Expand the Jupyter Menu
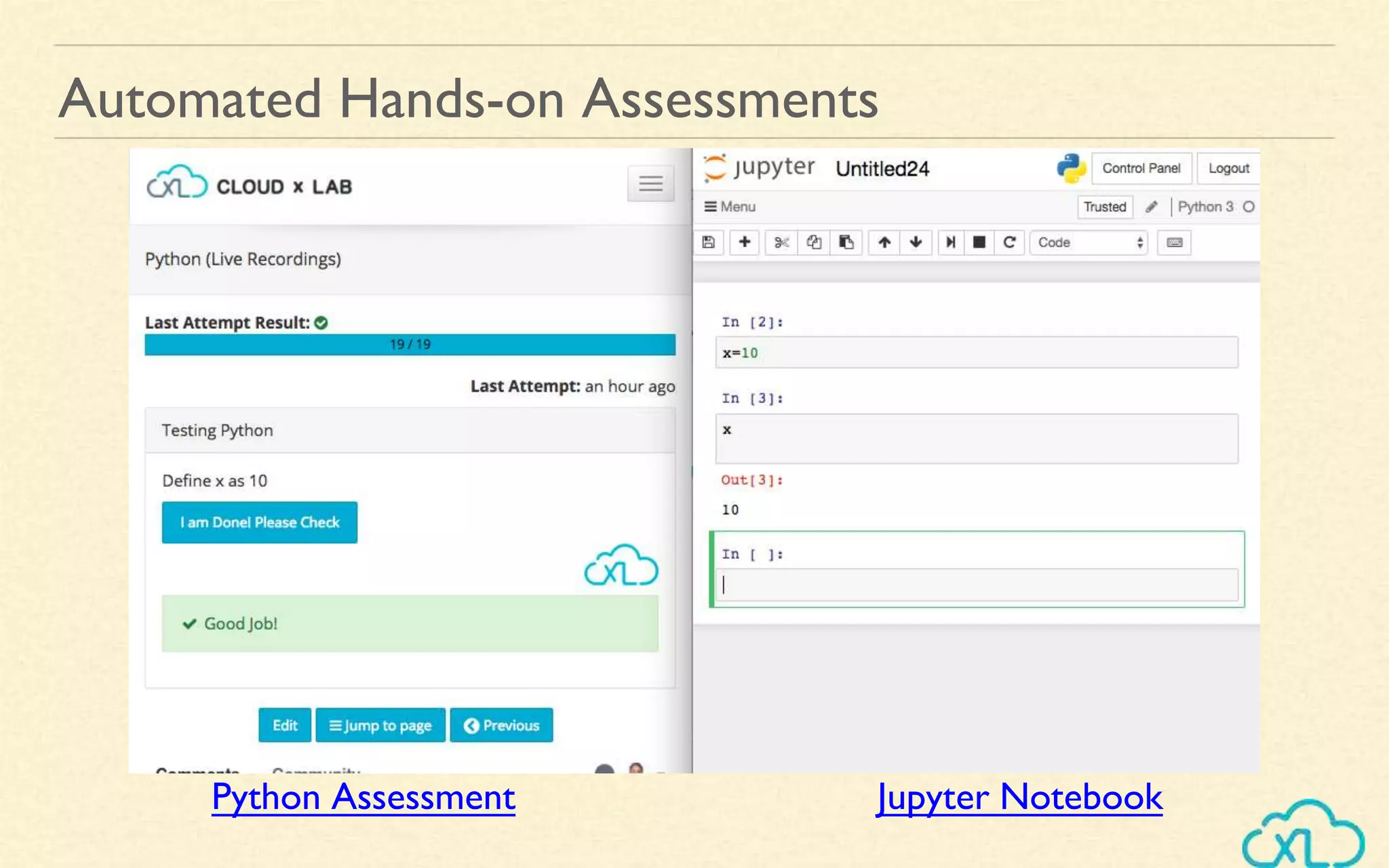 [730, 207]
